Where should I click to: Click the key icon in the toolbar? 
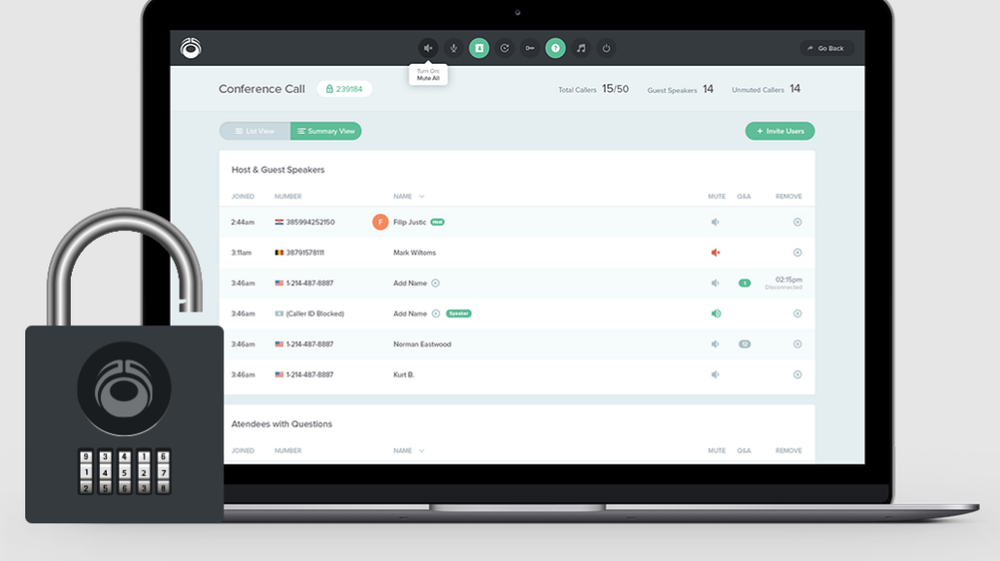pos(530,48)
